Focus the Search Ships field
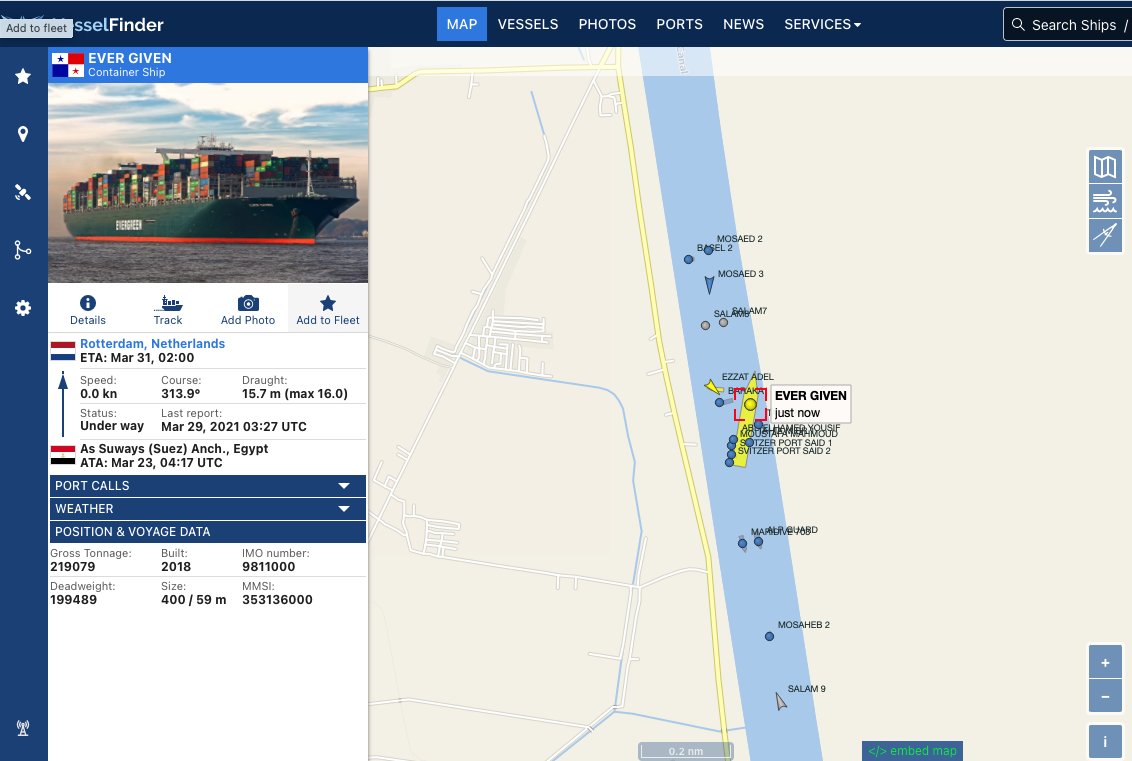 point(1068,25)
